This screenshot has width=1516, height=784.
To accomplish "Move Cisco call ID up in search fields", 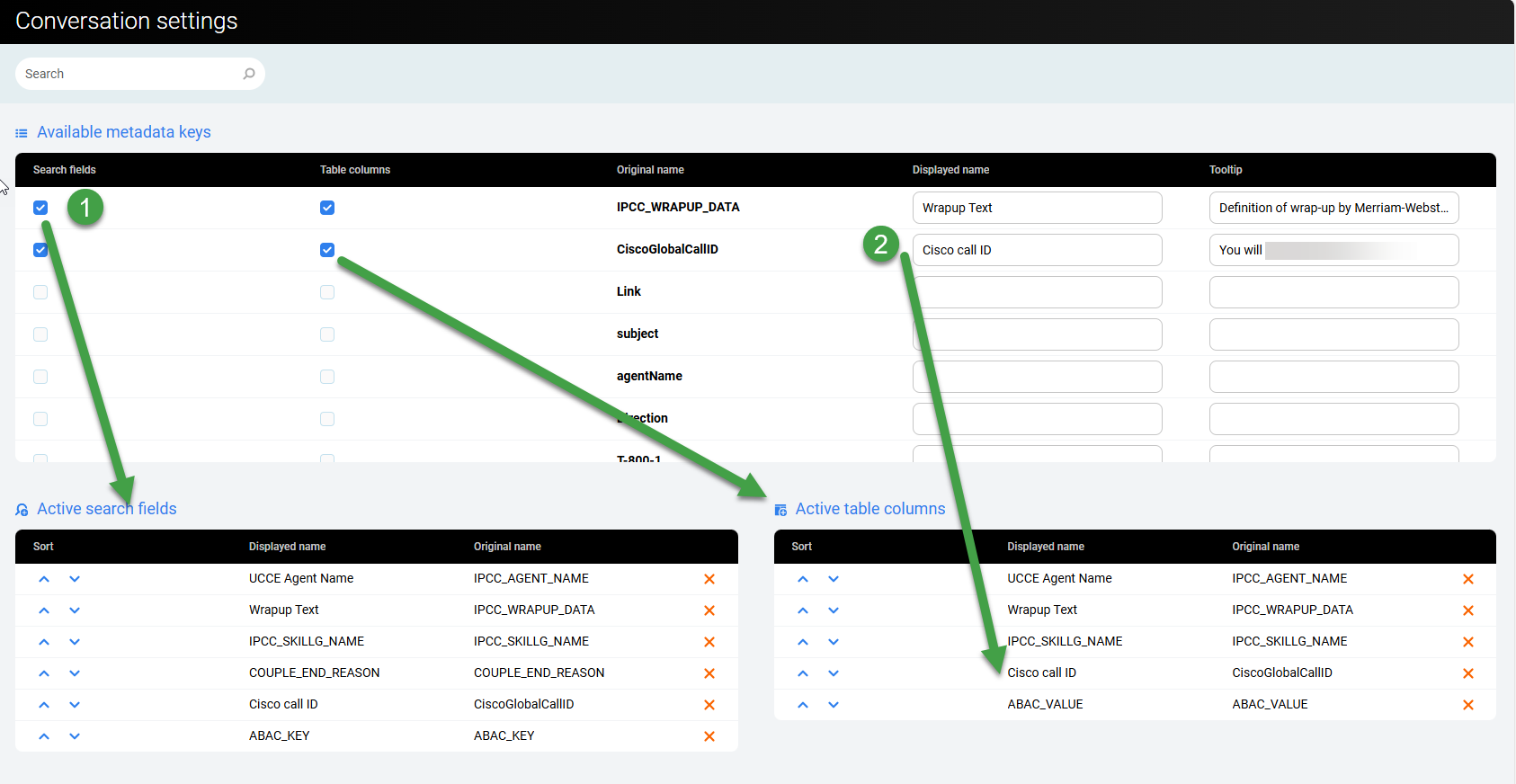I will (44, 705).
